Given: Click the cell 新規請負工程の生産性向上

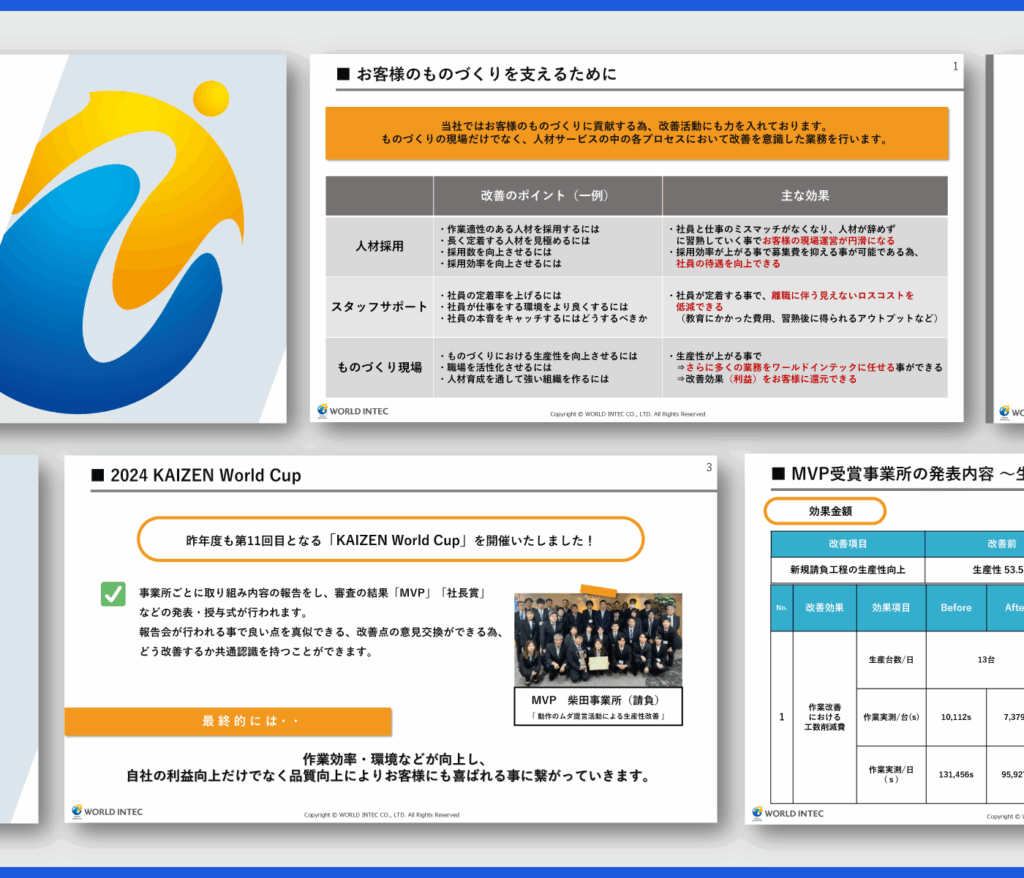Looking at the screenshot, I should (x=848, y=570).
